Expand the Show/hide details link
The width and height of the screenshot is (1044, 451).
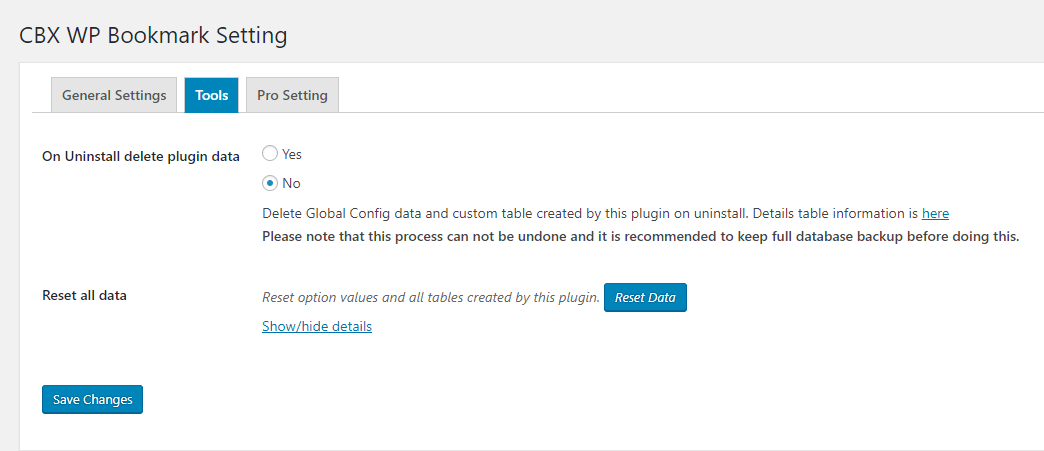tap(317, 326)
